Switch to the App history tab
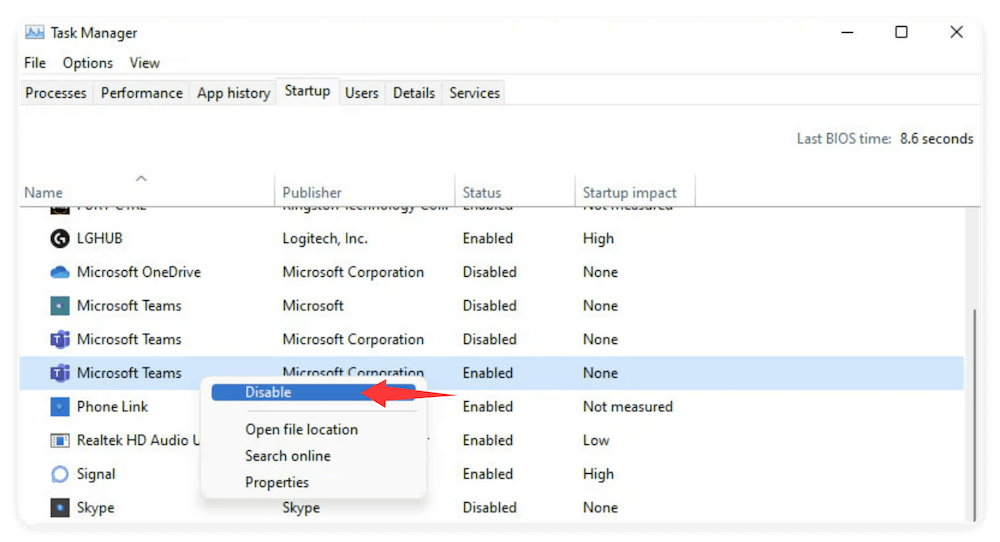Screen dimensions: 1000x542 (x=233, y=93)
